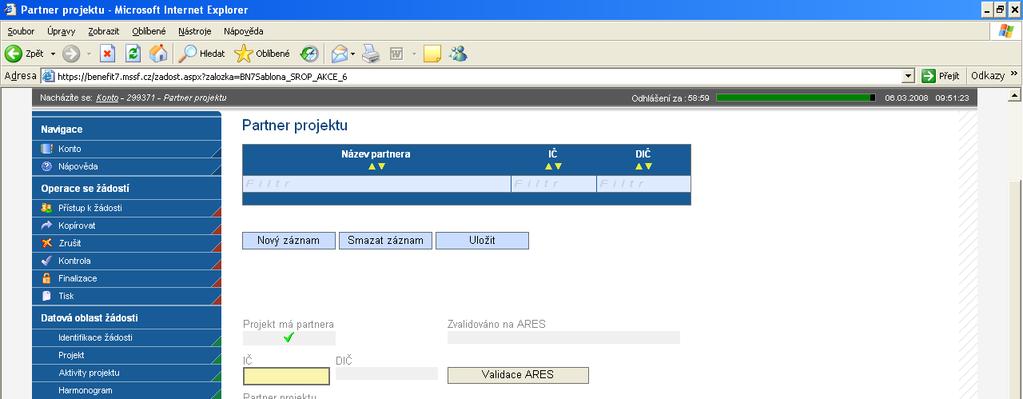Click the Smazat záznam button
Viewport: 1023px width, 399px height.
pyautogui.click(x=386, y=241)
